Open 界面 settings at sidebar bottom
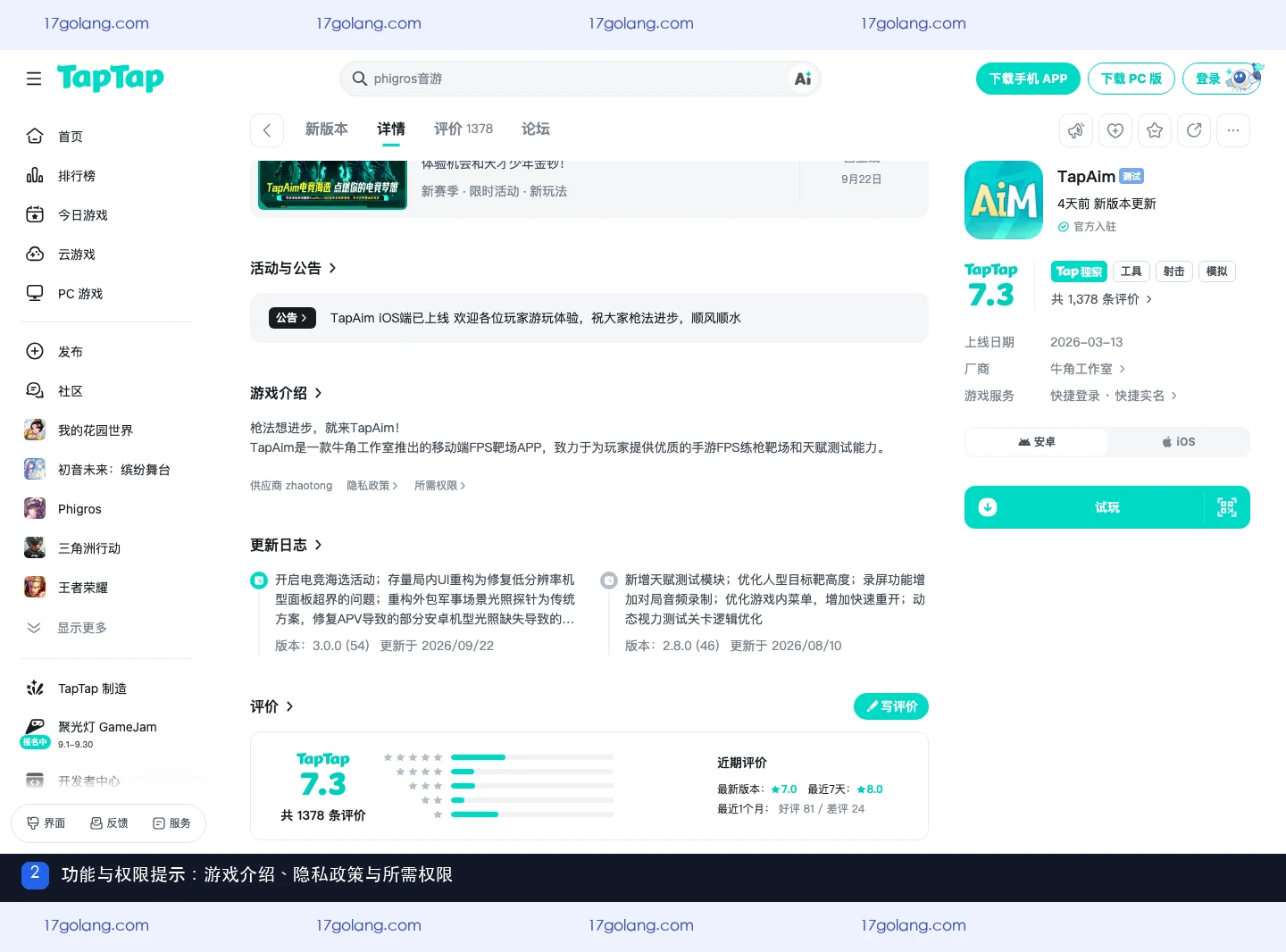The height and width of the screenshot is (952, 1286). point(46,823)
